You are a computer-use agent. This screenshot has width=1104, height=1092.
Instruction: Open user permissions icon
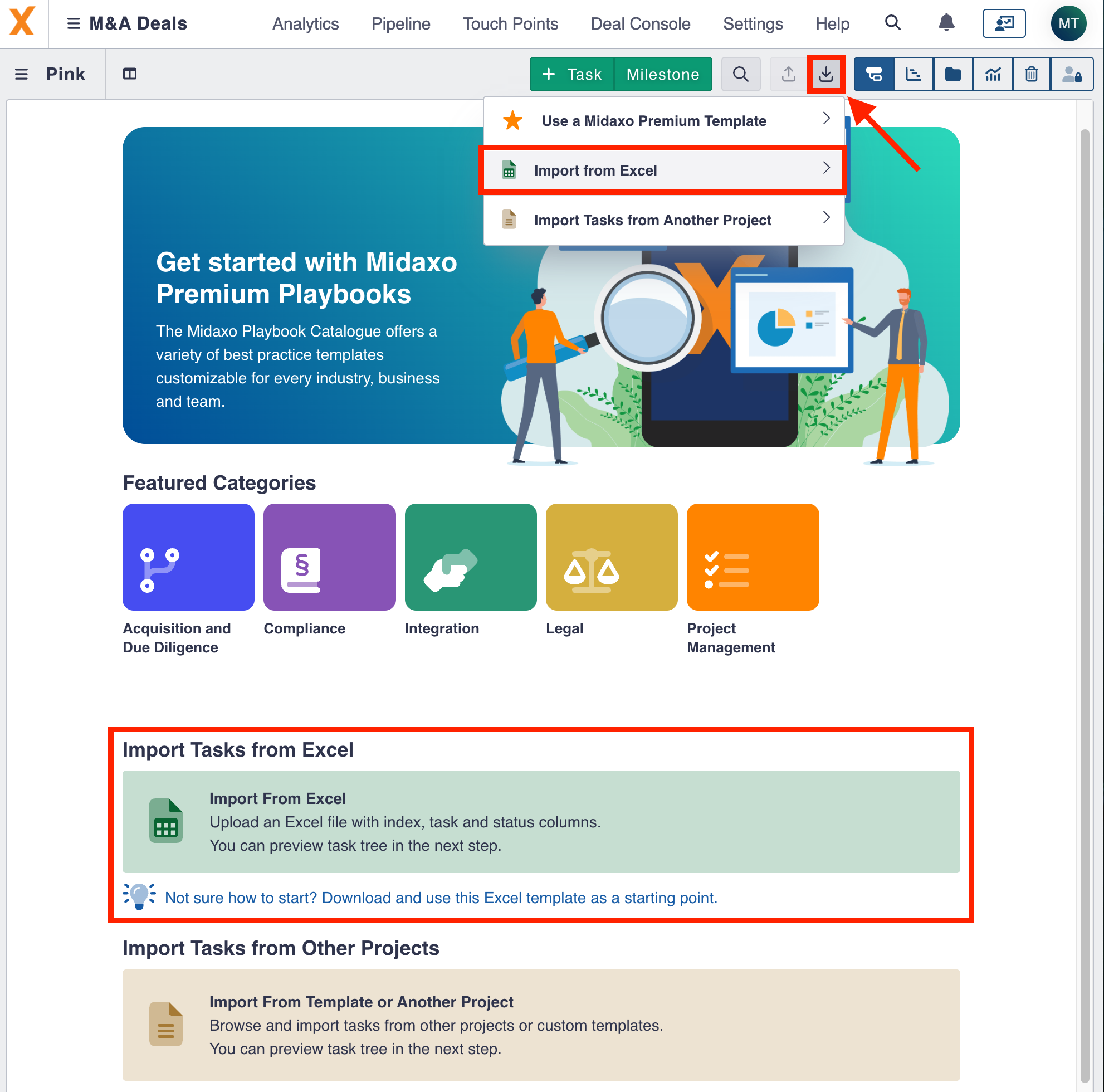(x=1072, y=74)
